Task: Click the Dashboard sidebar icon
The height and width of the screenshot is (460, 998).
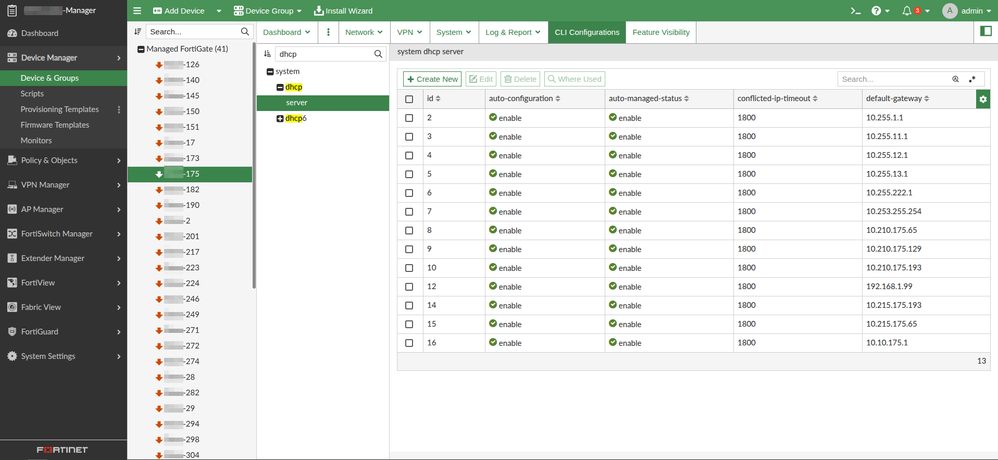Action: click(x=11, y=33)
